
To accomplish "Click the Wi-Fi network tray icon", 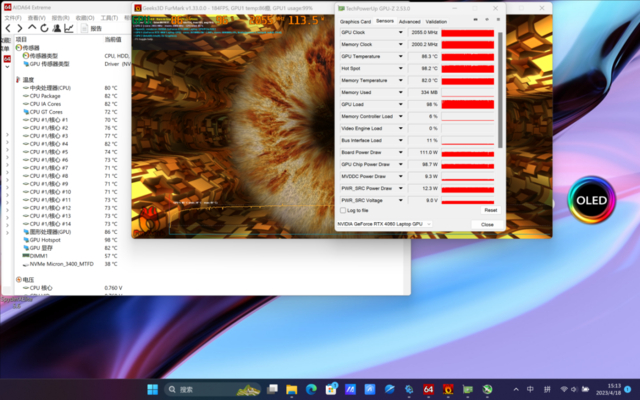I will pos(564,389).
